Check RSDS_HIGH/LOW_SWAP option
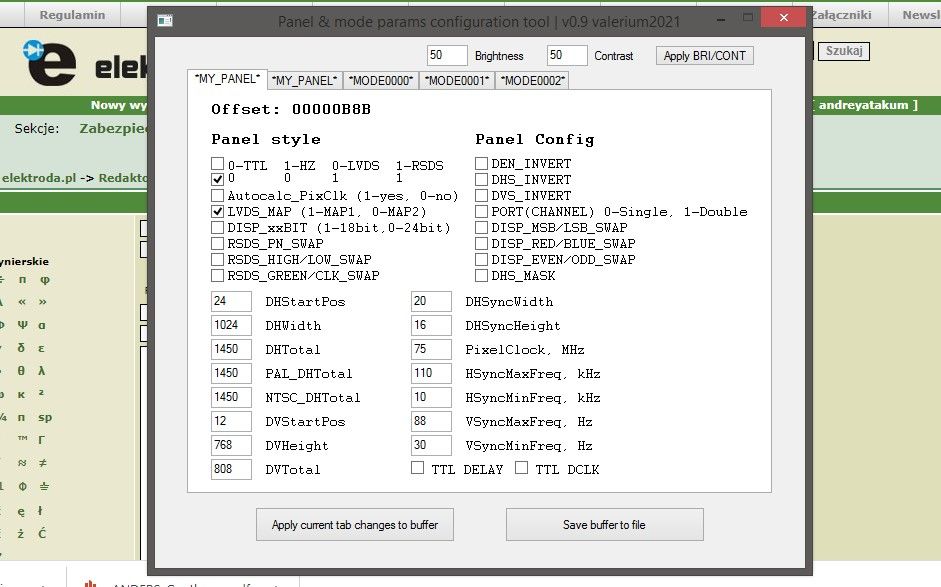This screenshot has height=587, width=941. (217, 259)
